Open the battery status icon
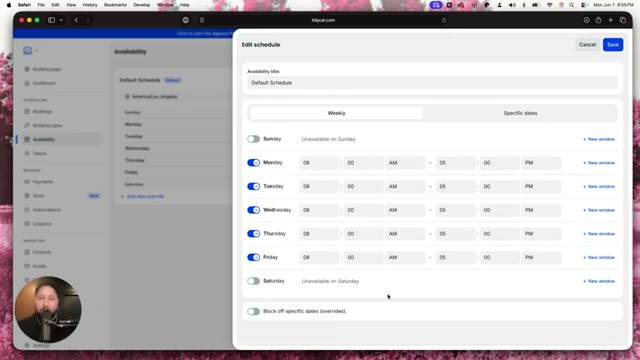 [x=536, y=5]
